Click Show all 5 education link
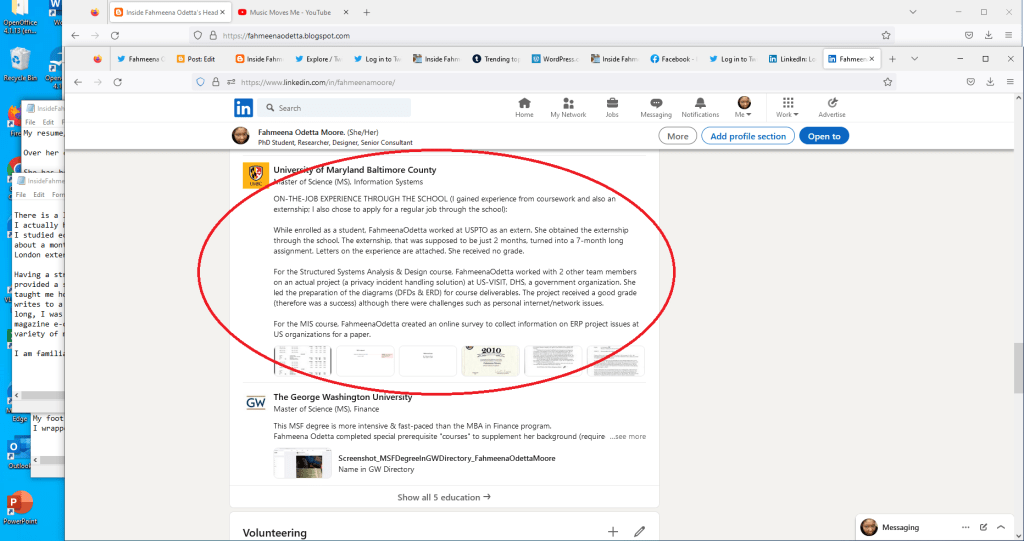This screenshot has width=1024, height=541. click(x=444, y=497)
